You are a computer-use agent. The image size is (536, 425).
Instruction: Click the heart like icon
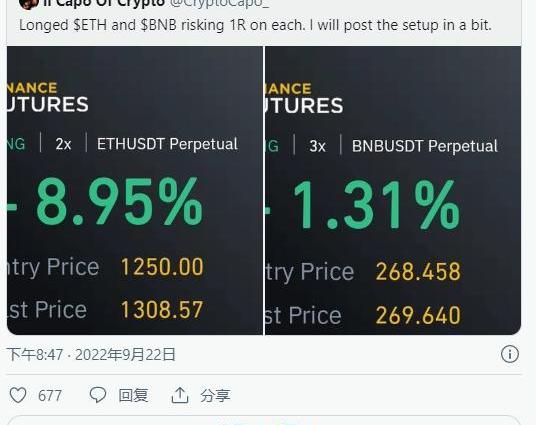[18, 395]
